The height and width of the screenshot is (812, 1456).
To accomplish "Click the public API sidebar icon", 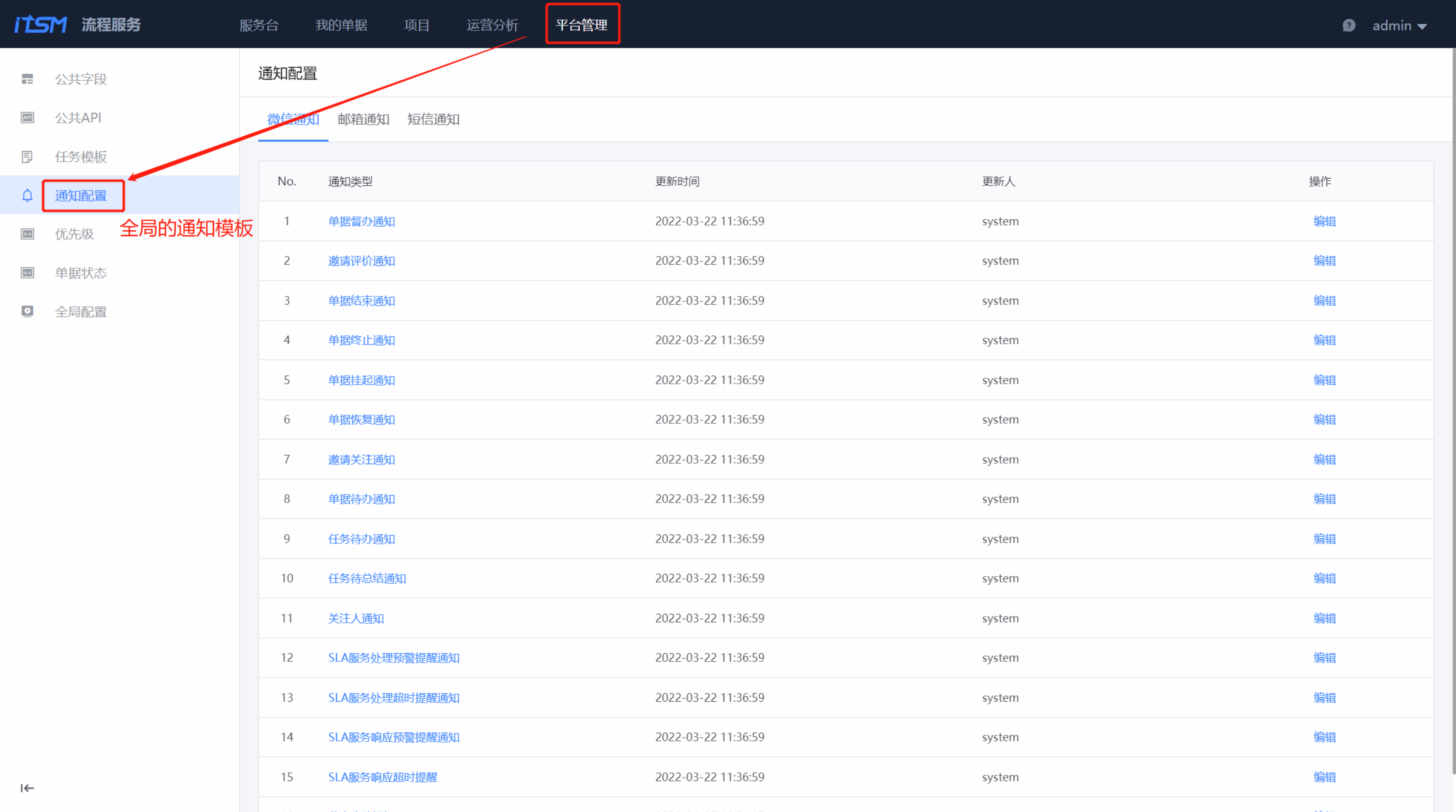I will click(x=27, y=117).
